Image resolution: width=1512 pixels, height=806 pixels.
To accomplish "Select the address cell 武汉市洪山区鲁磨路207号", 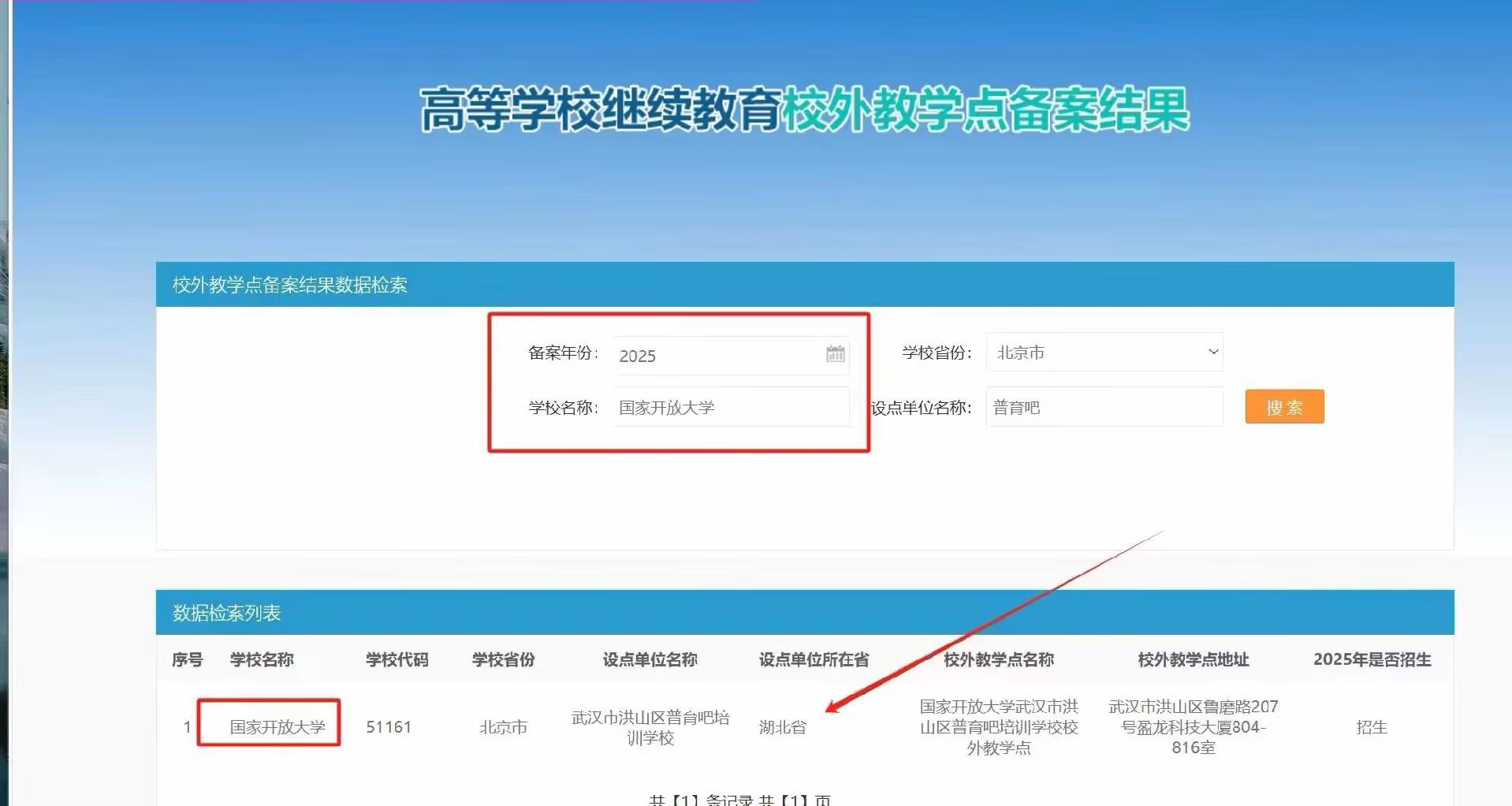I will [x=1194, y=727].
